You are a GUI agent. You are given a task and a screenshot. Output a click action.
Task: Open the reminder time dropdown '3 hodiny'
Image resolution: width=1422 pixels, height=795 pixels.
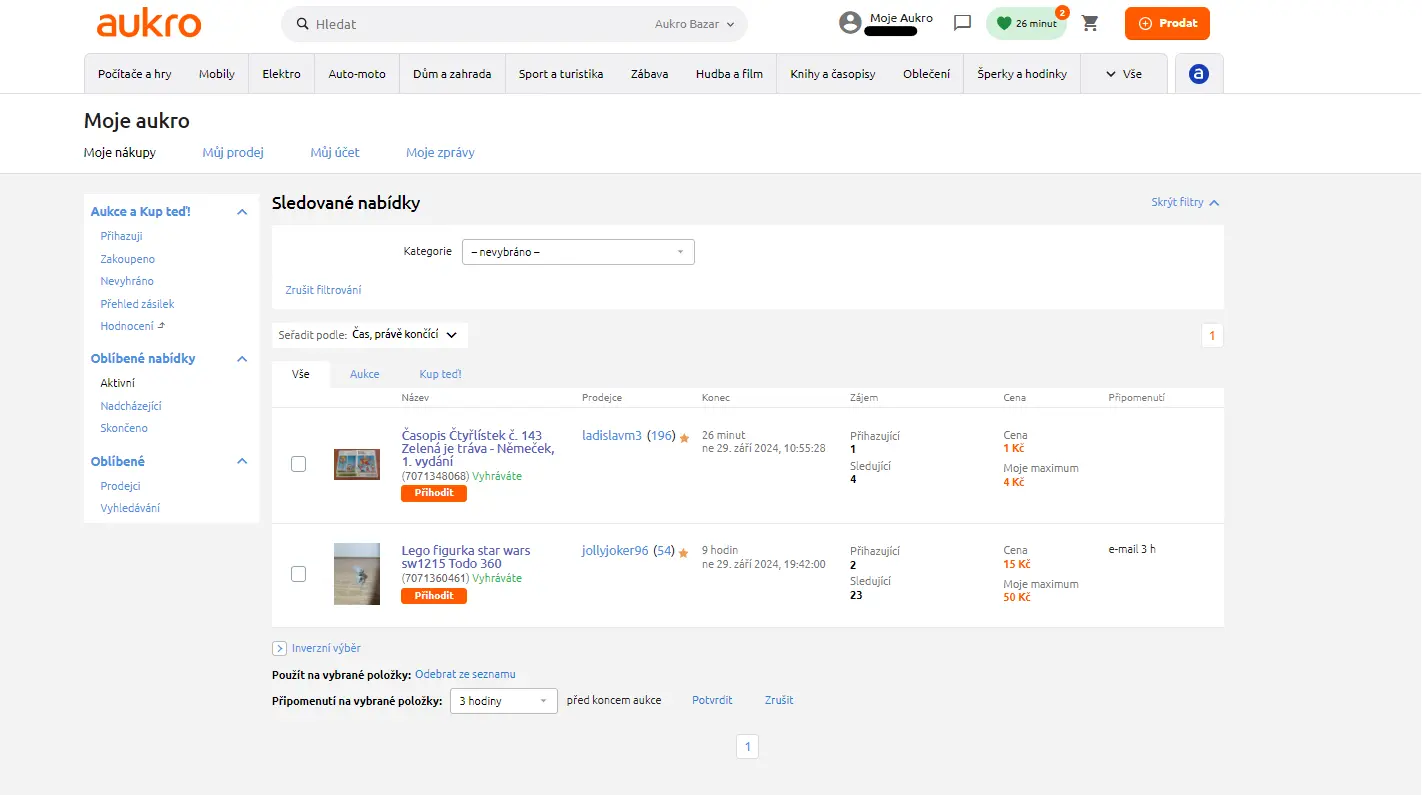pos(504,701)
